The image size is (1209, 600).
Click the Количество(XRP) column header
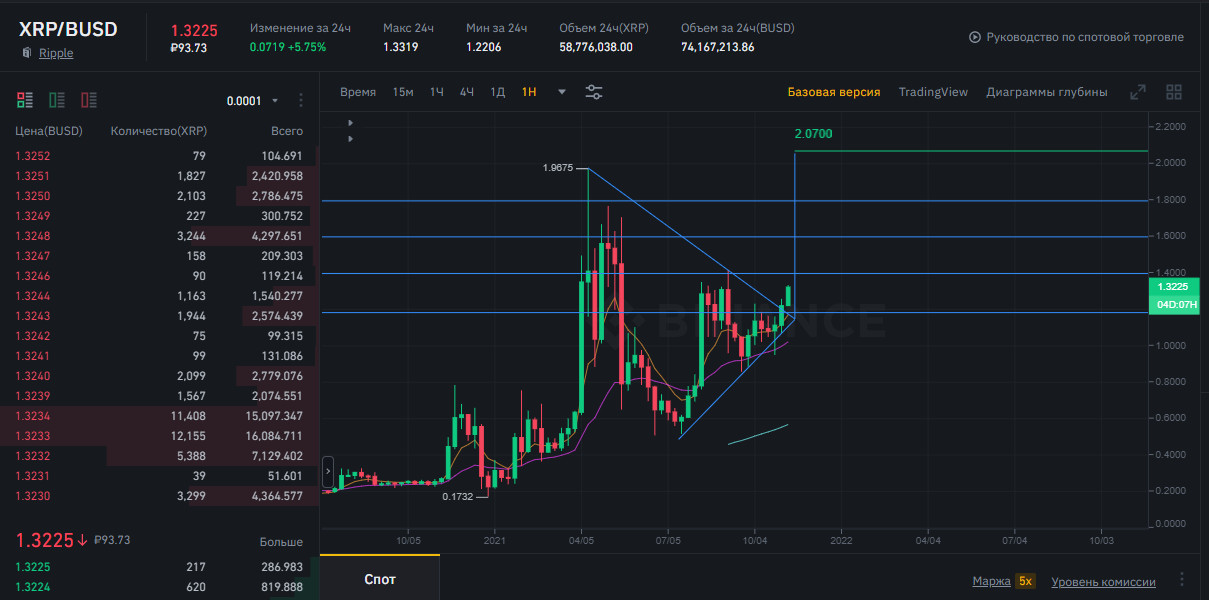tap(158, 131)
